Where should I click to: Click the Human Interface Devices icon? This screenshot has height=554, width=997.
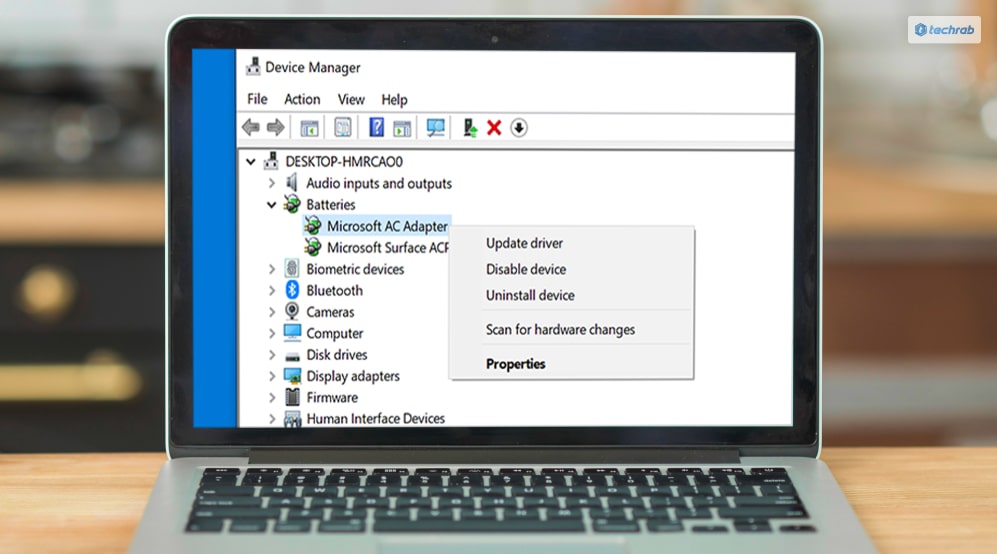[x=292, y=419]
